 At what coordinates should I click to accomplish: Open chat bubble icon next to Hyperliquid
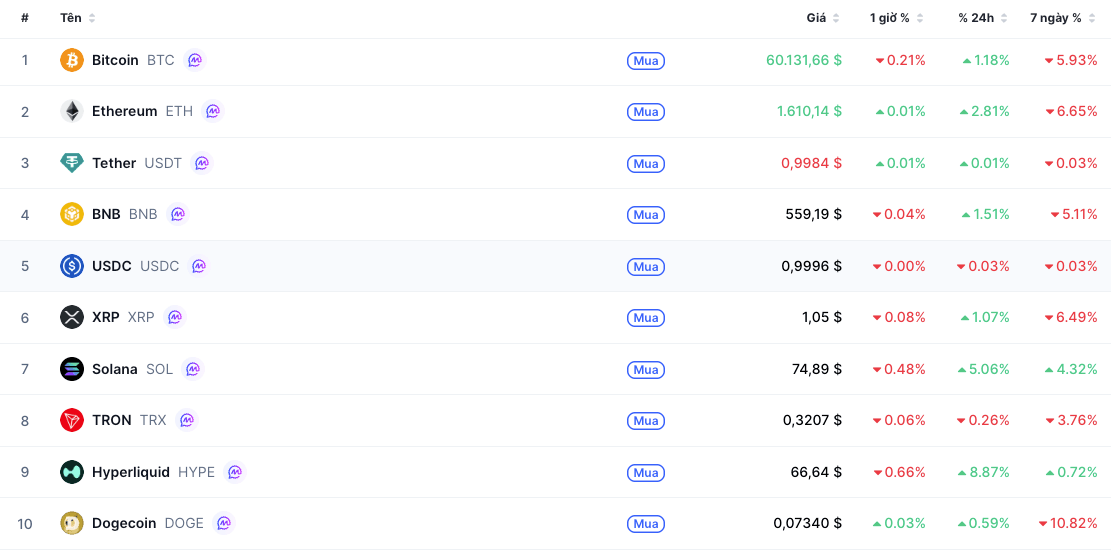click(235, 472)
